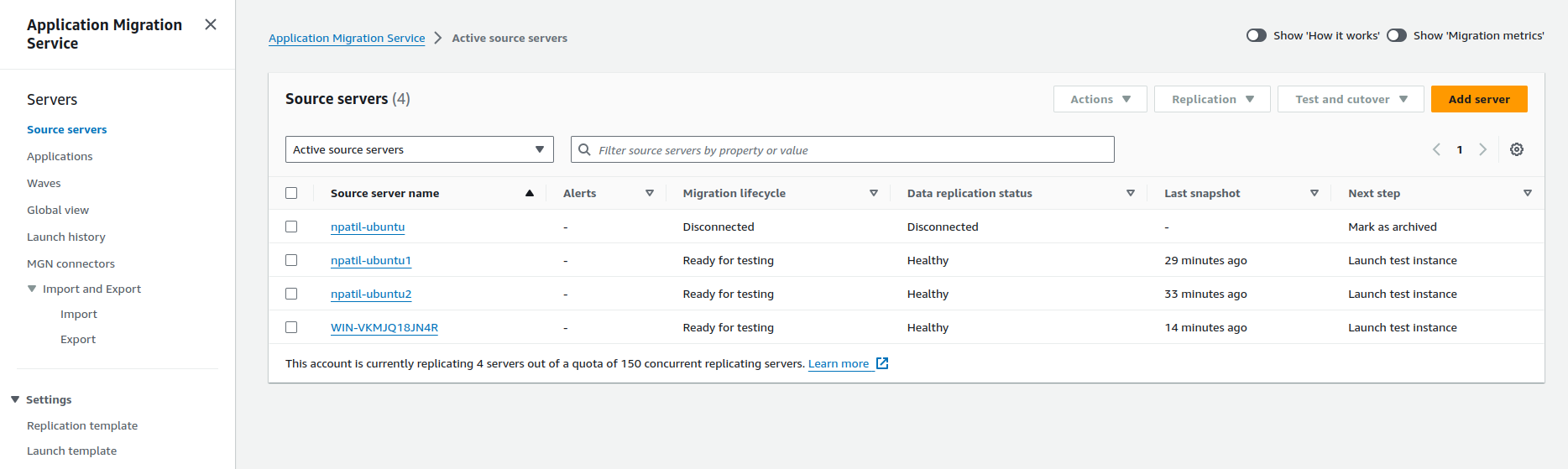The height and width of the screenshot is (469, 1568).
Task: Click Launch test instance for npatil-ubuntu1
Action: tap(1403, 260)
